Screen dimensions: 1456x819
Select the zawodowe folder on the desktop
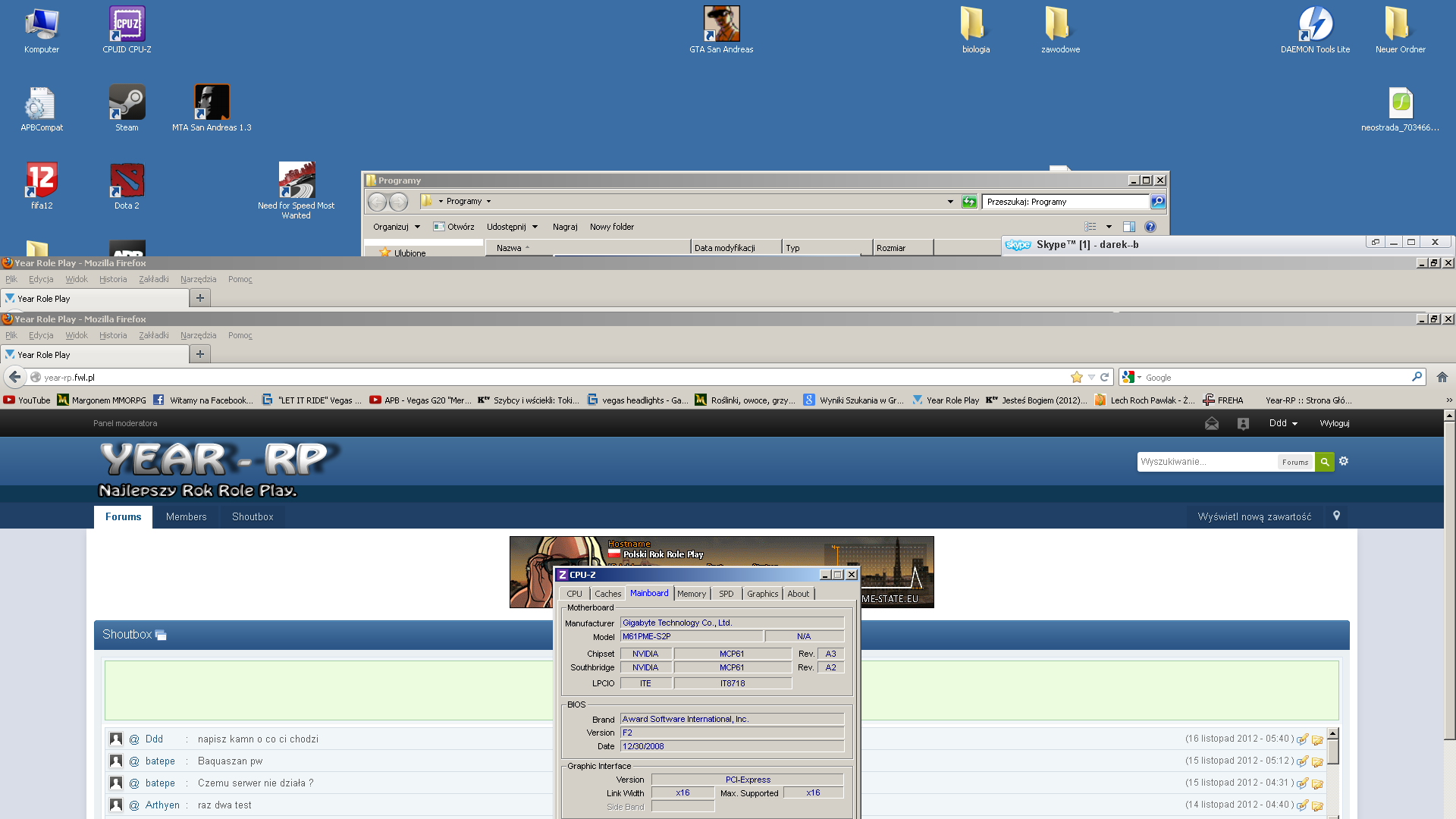tap(1060, 30)
